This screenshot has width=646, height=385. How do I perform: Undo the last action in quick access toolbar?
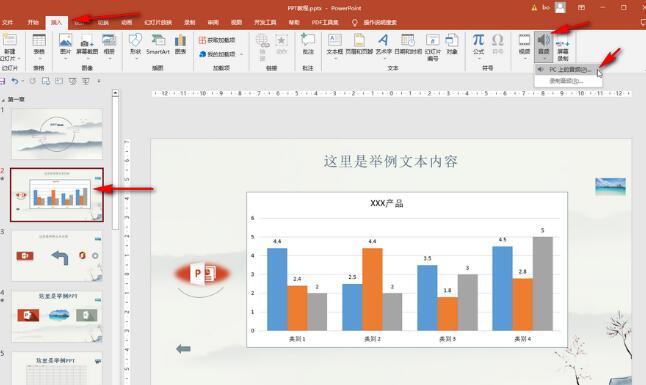click(x=15, y=81)
